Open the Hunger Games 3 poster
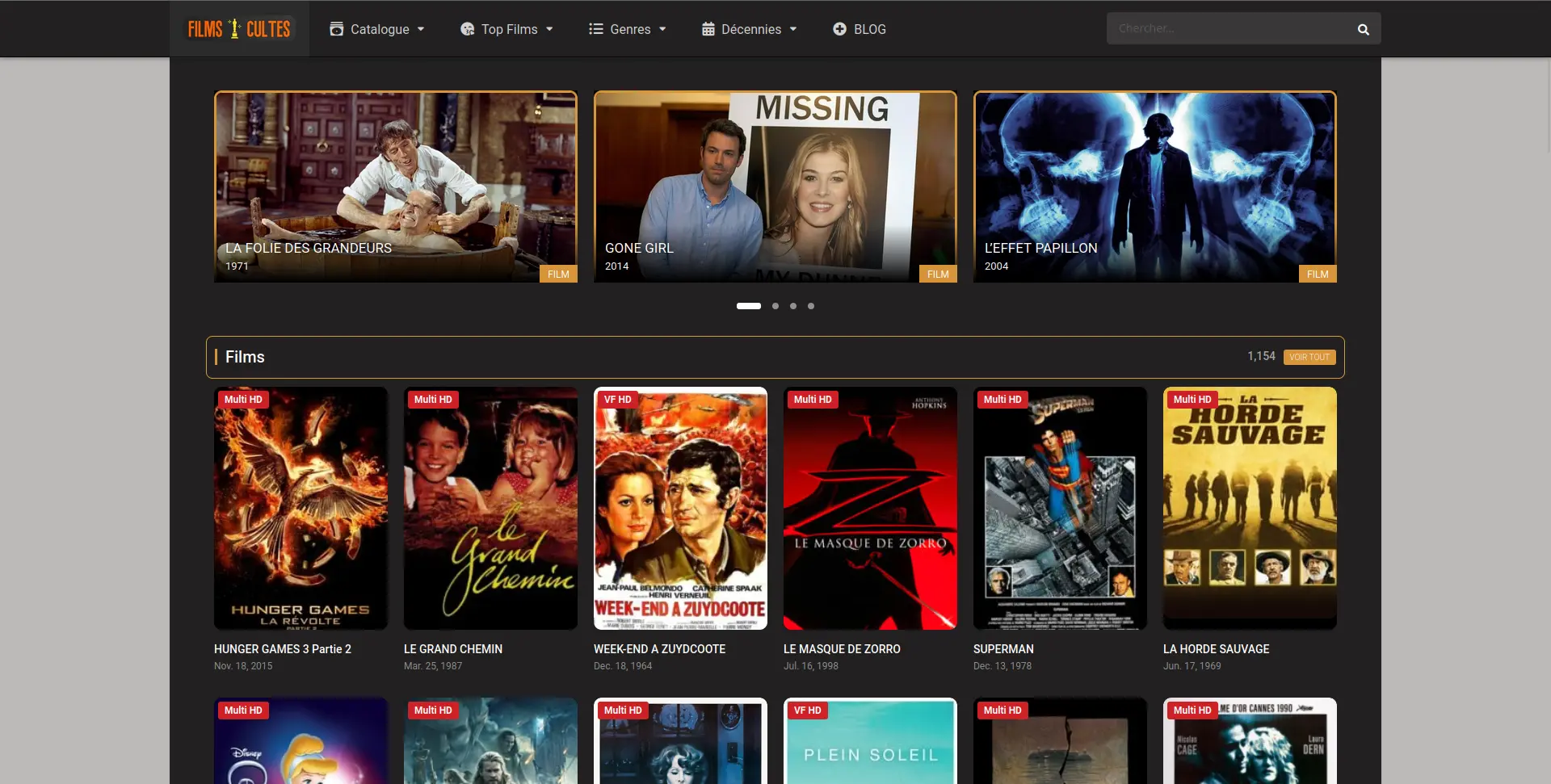This screenshot has width=1551, height=784. pyautogui.click(x=301, y=509)
